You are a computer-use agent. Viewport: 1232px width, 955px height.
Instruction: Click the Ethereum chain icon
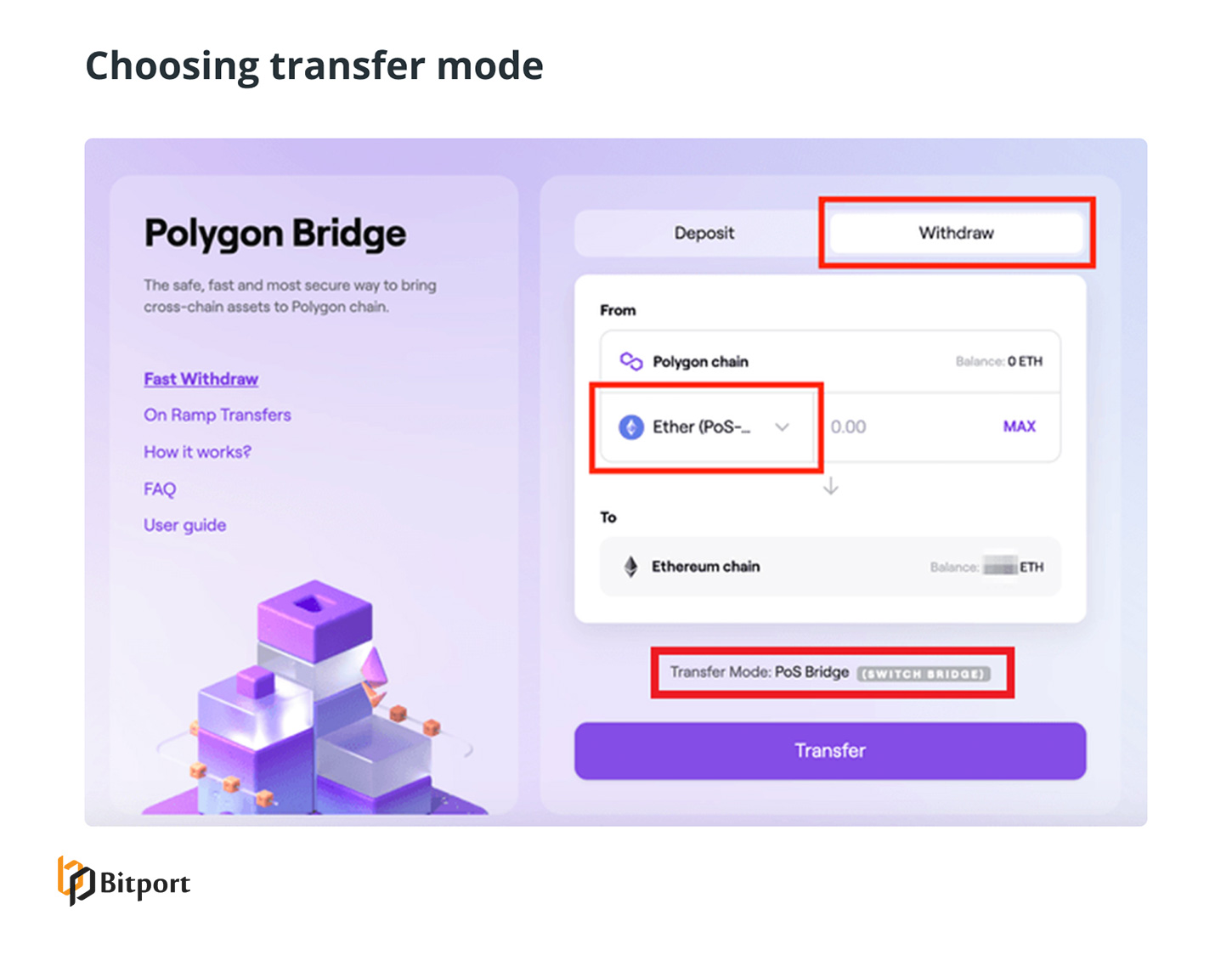tap(629, 567)
